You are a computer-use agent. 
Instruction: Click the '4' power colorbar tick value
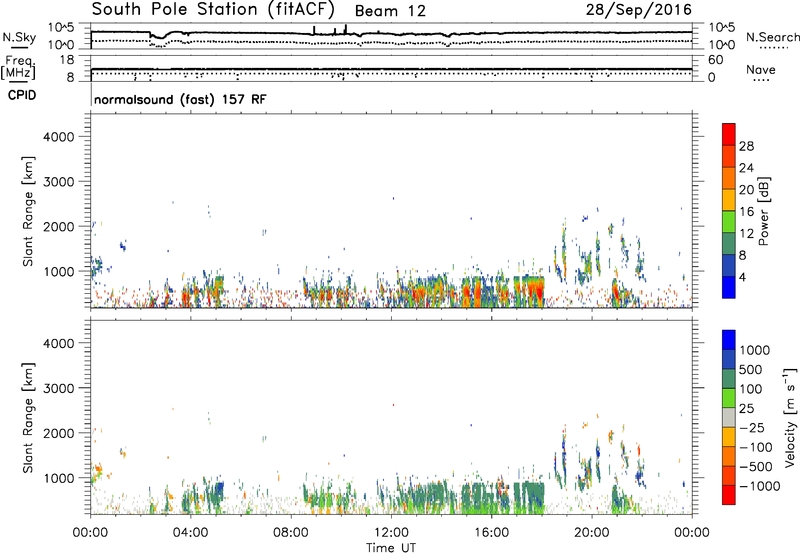point(742,277)
